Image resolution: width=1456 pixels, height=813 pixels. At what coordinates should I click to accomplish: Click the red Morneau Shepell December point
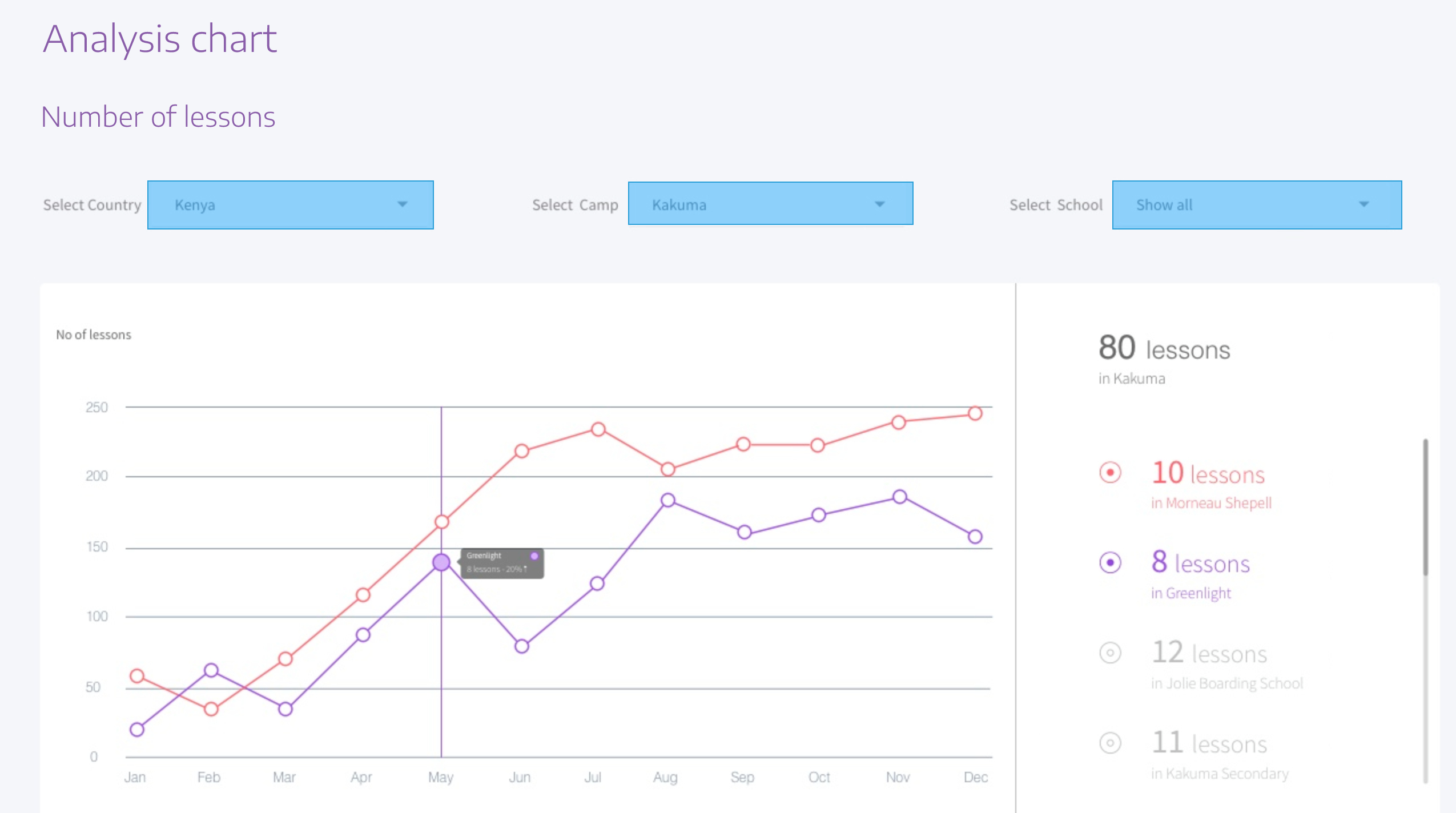click(x=975, y=413)
